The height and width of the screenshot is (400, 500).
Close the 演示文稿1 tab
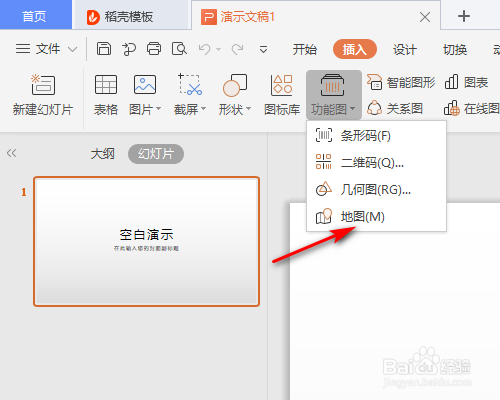pyautogui.click(x=425, y=17)
